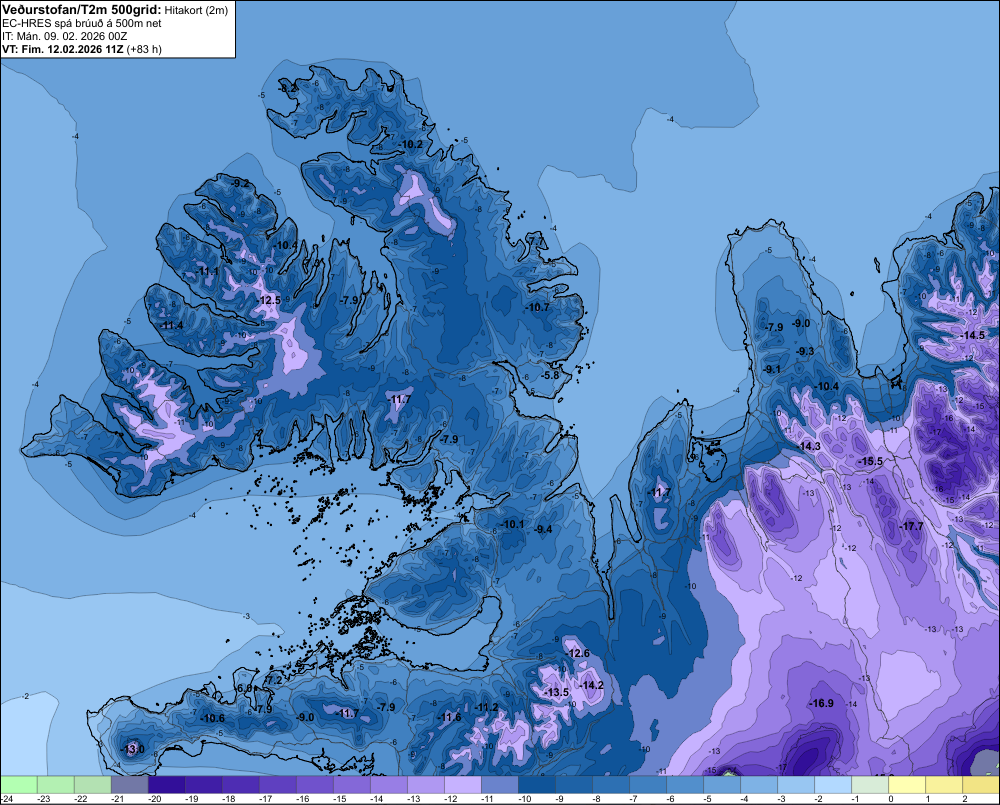Click the -12.5 temperature label
Image resolution: width=1000 pixels, height=805 pixels.
click(x=268, y=300)
